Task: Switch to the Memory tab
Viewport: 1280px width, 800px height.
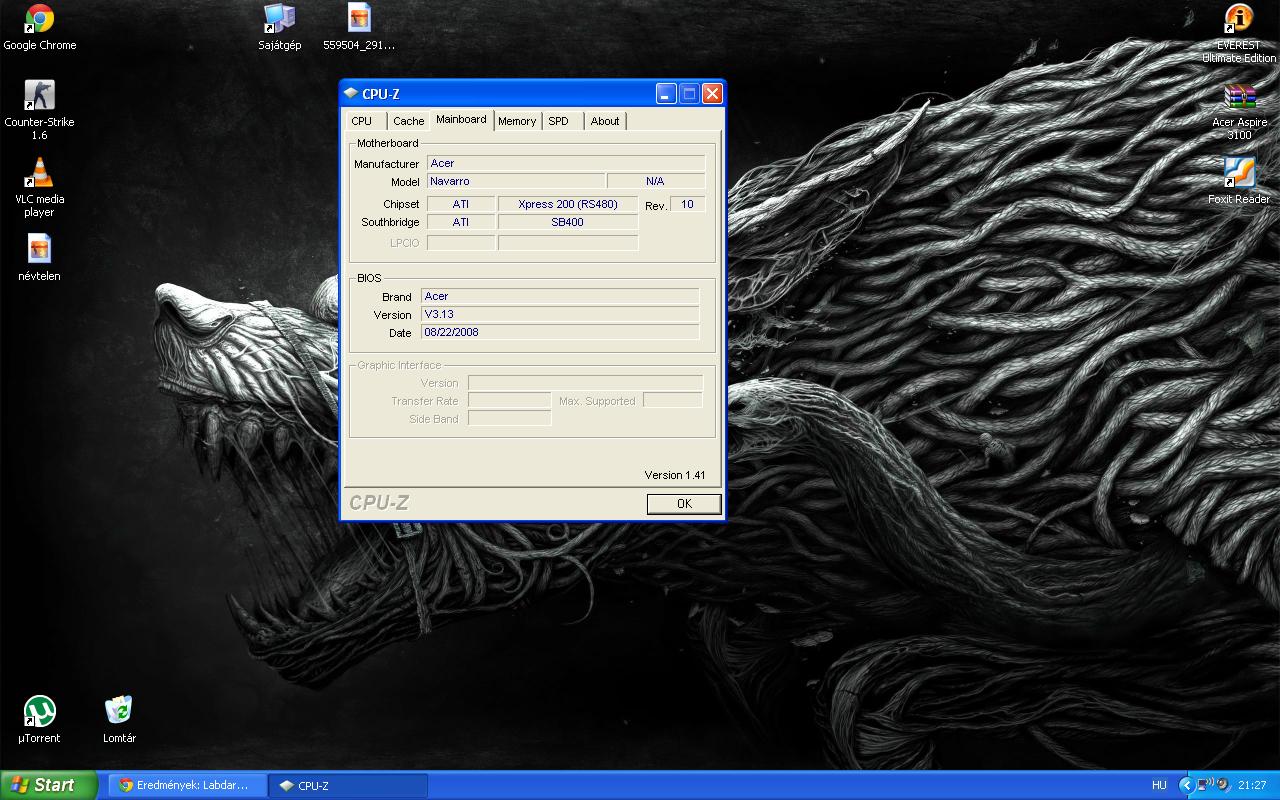Action: coord(517,121)
